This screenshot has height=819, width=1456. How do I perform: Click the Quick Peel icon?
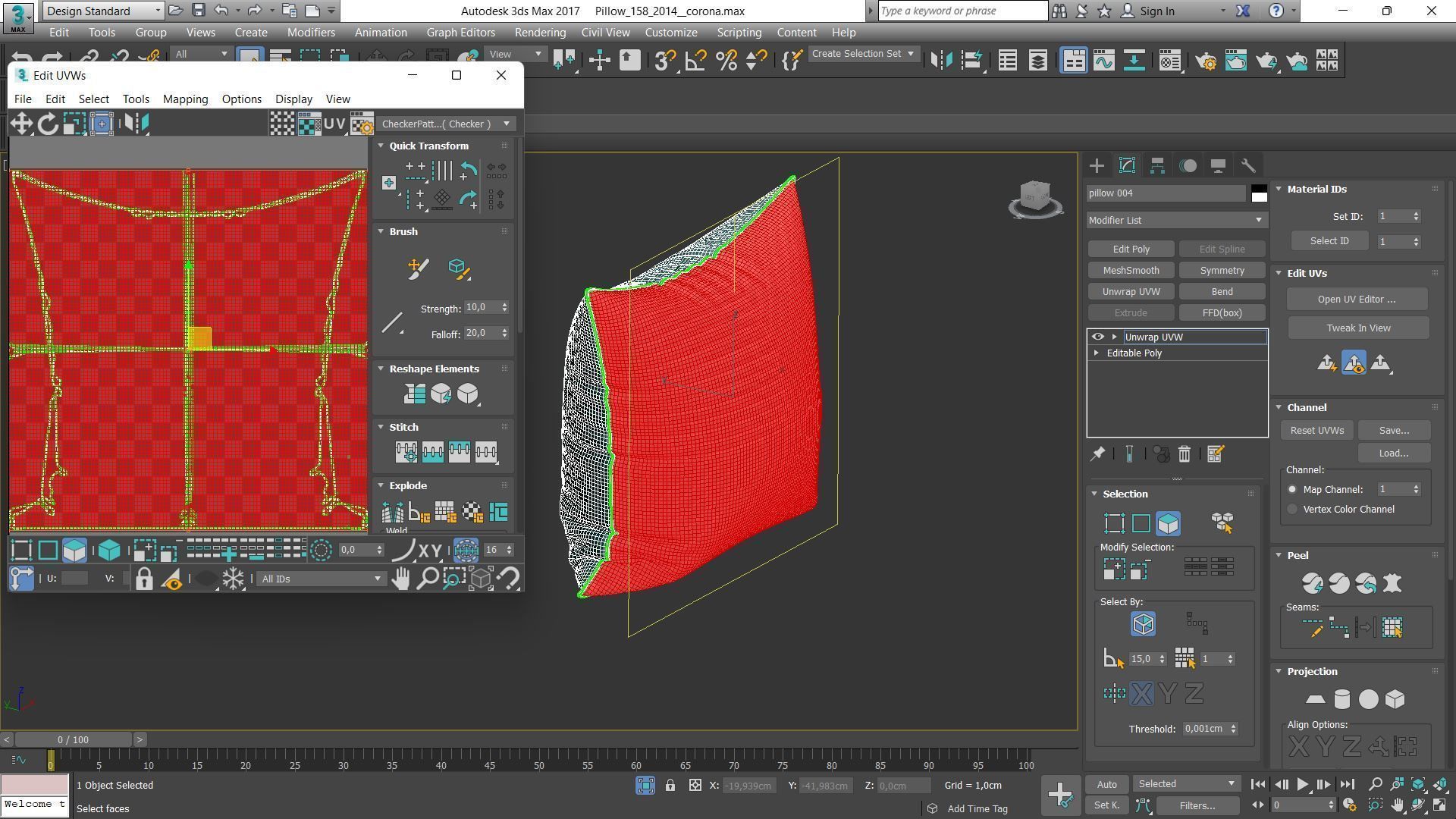coord(1313,583)
